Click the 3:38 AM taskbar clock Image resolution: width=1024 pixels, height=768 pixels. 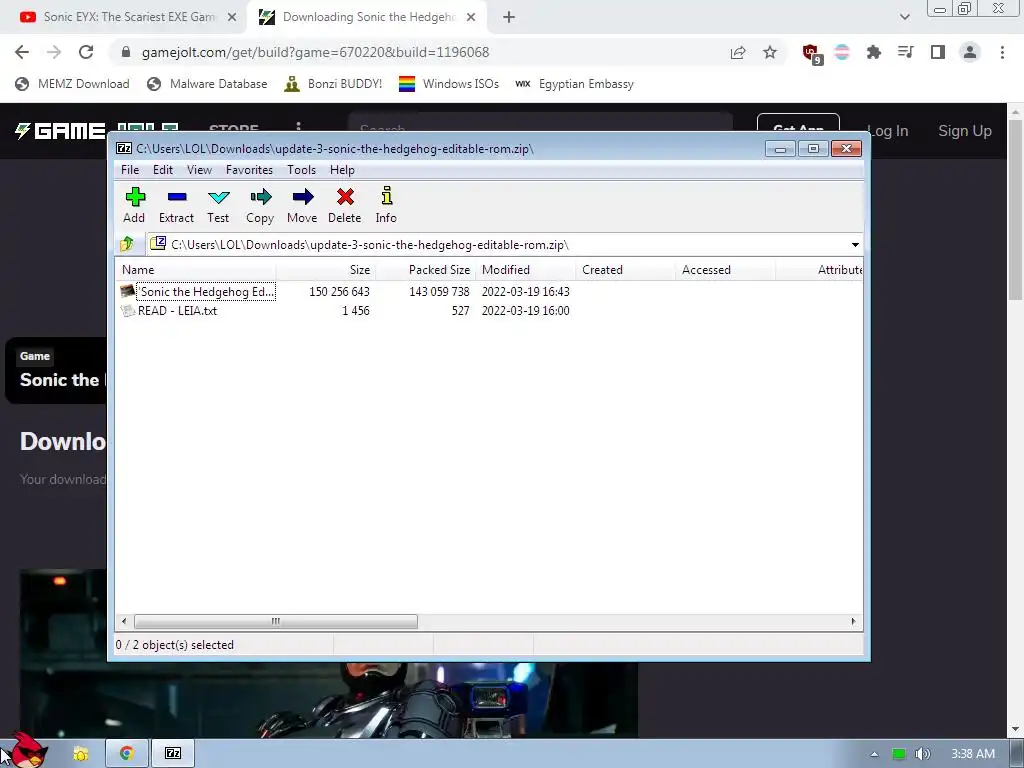(x=973, y=754)
